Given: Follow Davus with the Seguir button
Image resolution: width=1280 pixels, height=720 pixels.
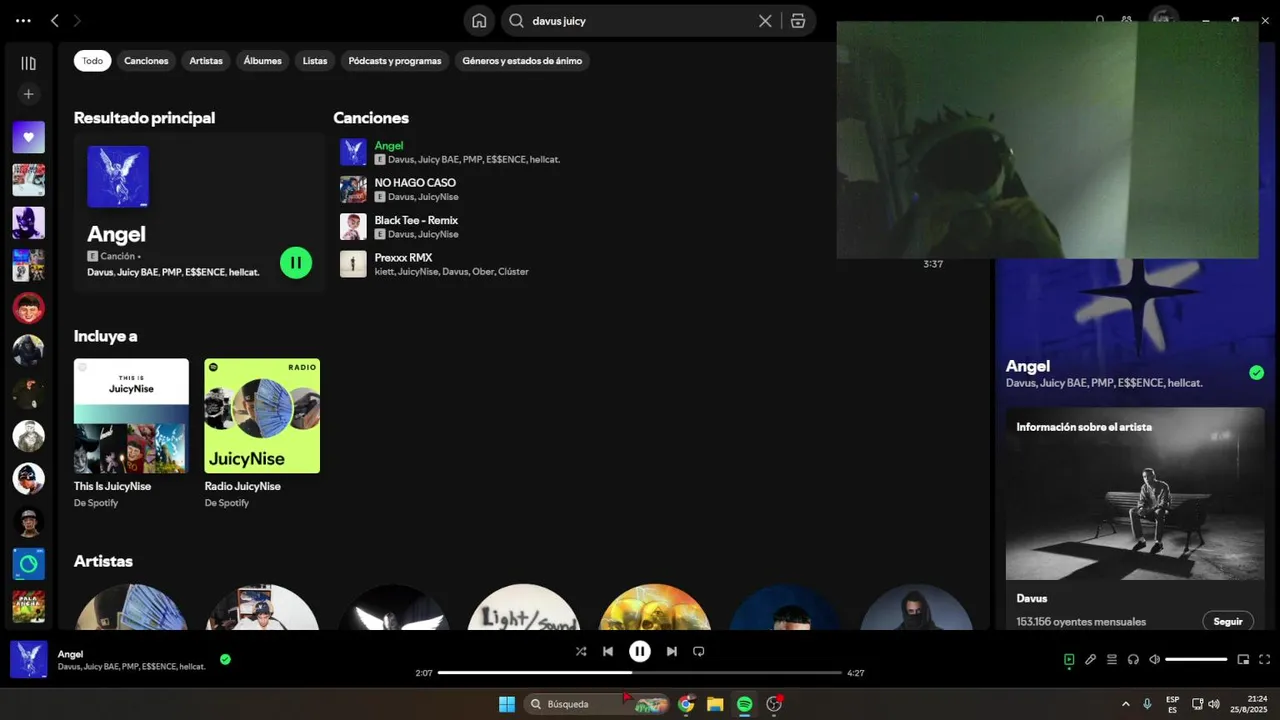Looking at the screenshot, I should tap(1228, 621).
